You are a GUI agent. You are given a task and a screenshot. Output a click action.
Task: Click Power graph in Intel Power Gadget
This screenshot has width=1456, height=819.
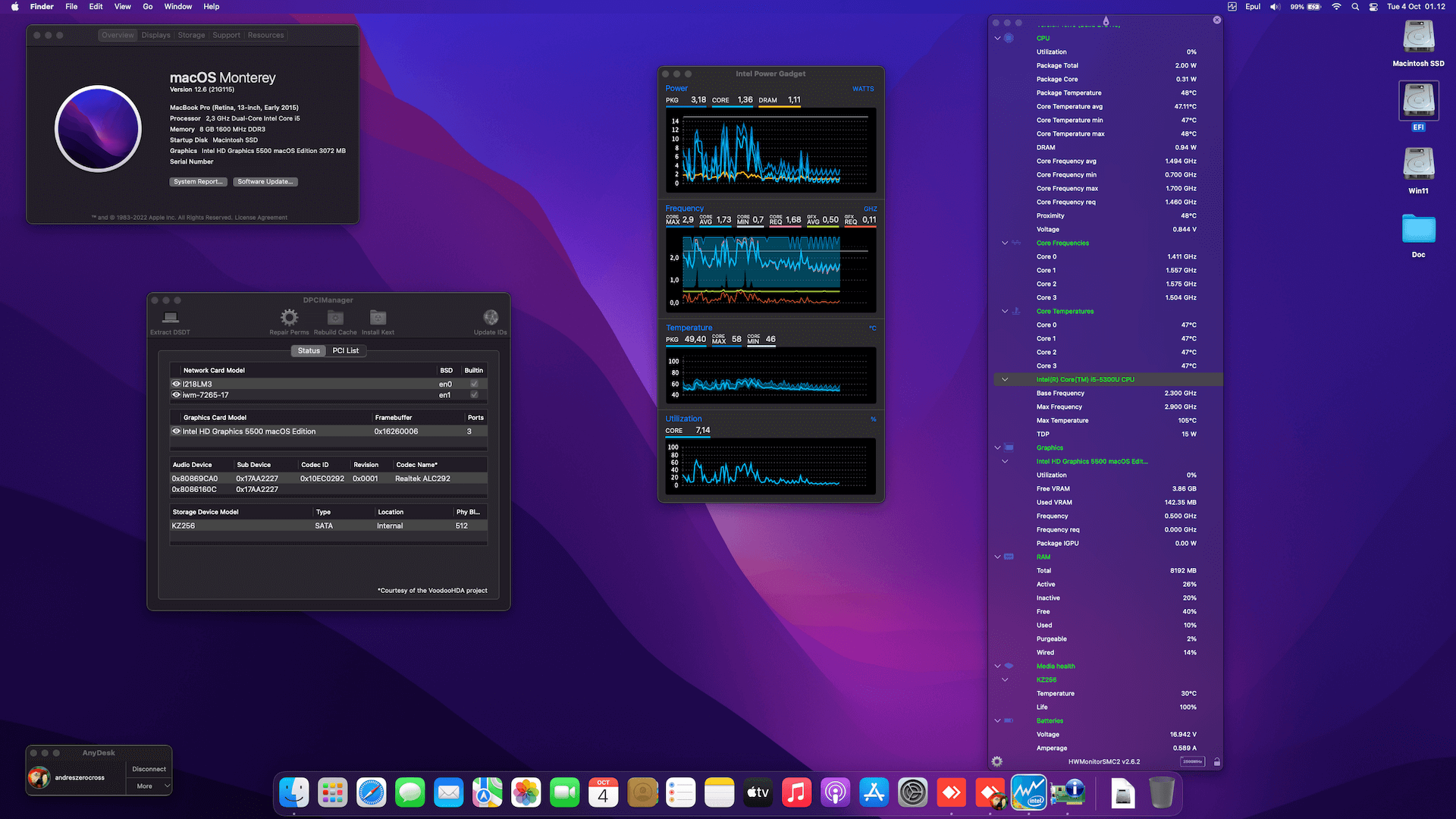point(770,150)
